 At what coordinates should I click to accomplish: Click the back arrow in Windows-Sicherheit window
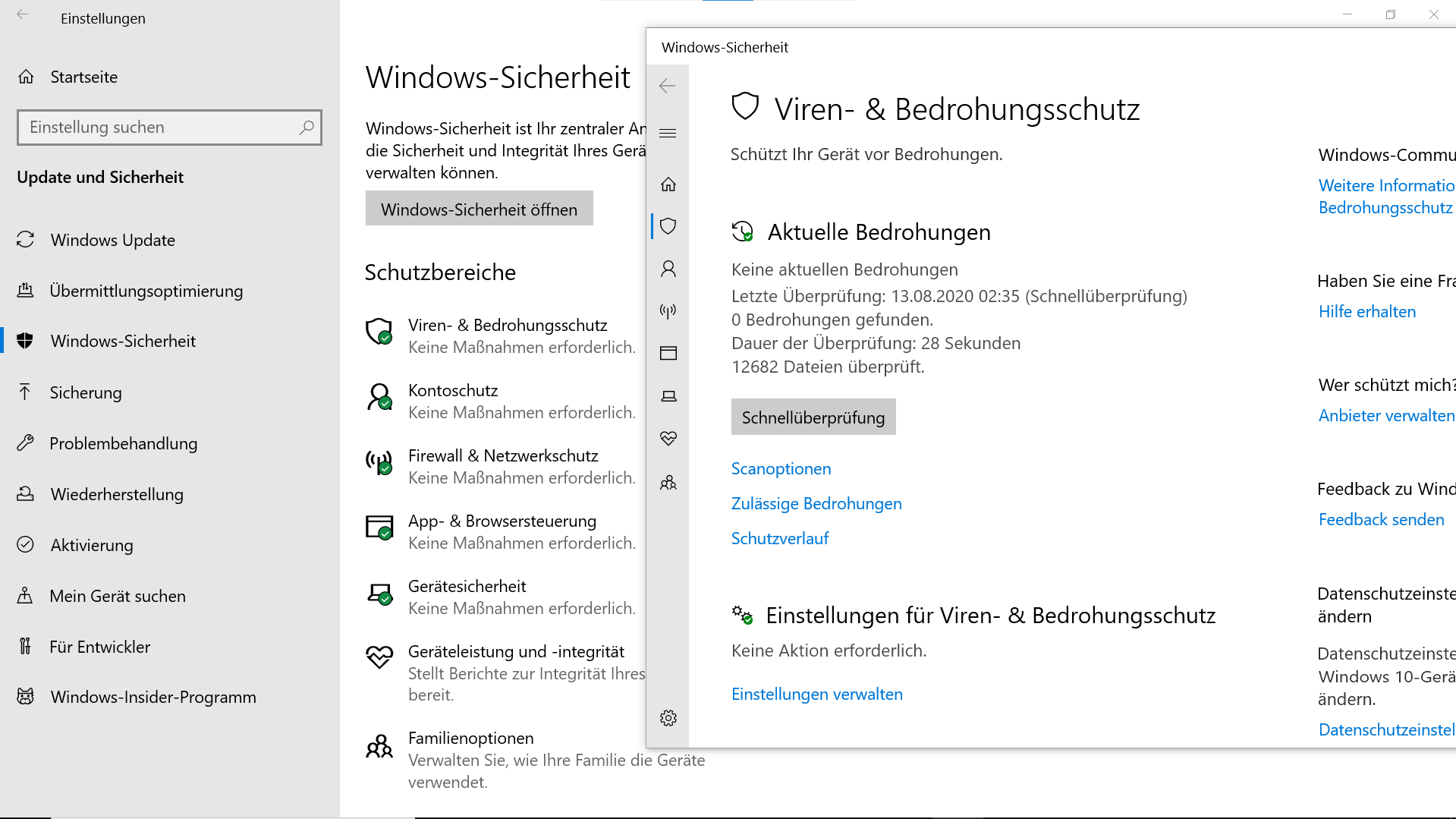click(668, 86)
